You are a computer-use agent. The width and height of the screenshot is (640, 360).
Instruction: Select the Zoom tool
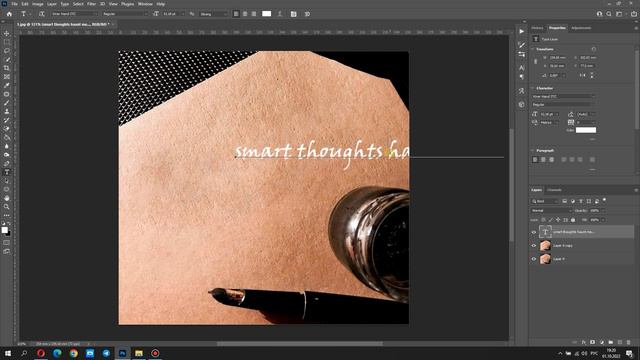tap(7, 207)
